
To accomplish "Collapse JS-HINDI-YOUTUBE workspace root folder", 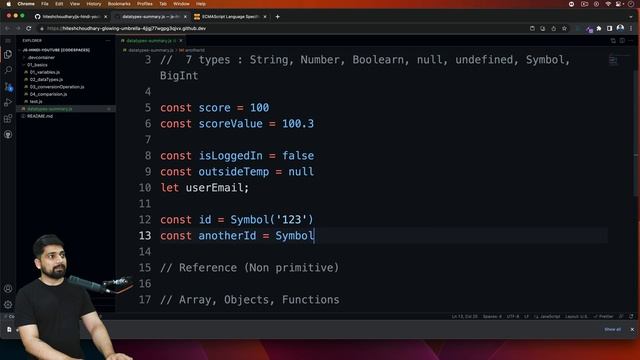I will [x=56, y=50].
